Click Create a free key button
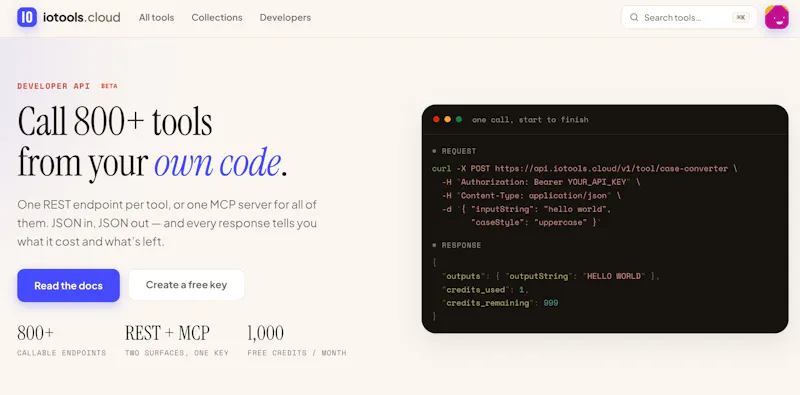 186,285
